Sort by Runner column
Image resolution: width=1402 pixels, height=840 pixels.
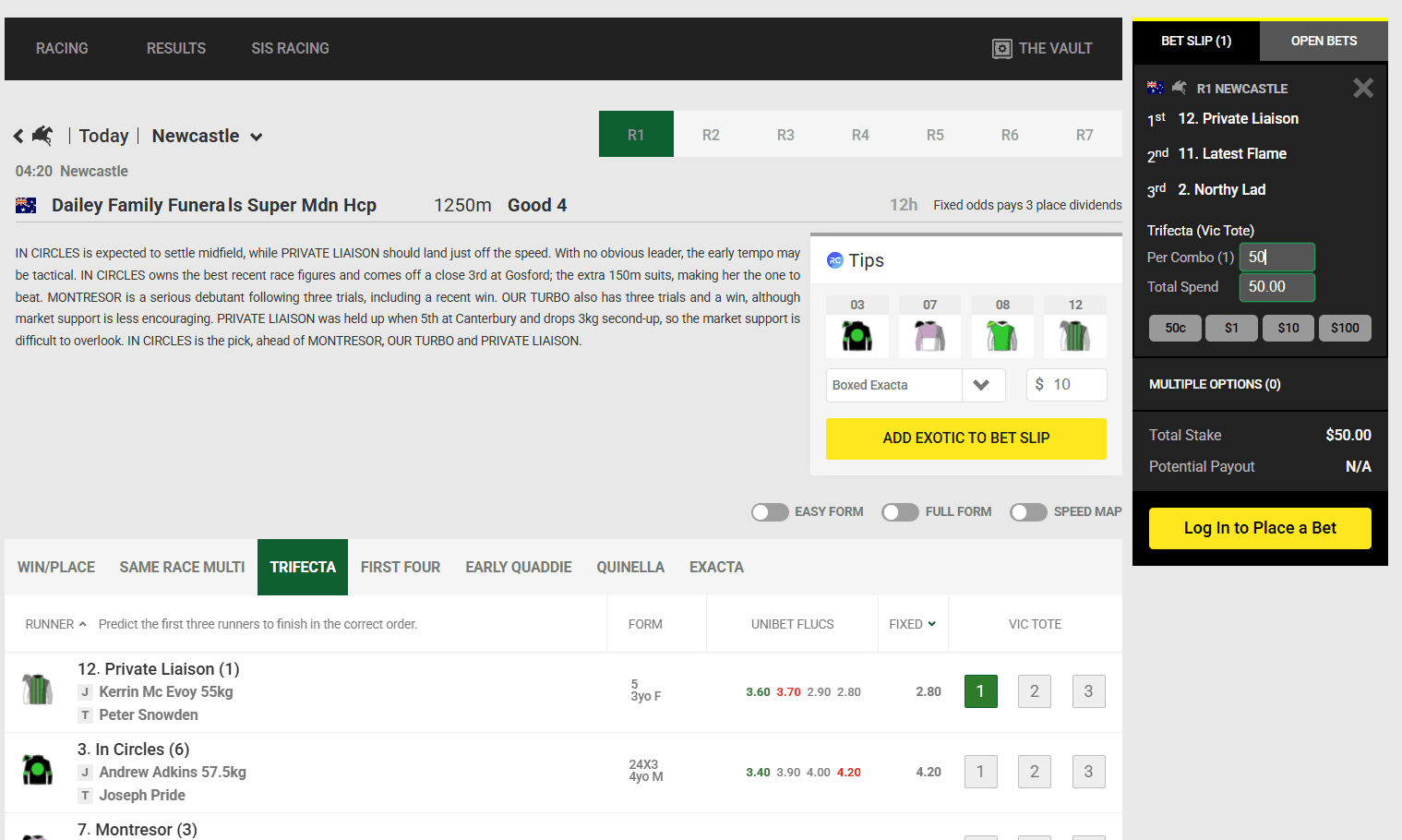(55, 625)
